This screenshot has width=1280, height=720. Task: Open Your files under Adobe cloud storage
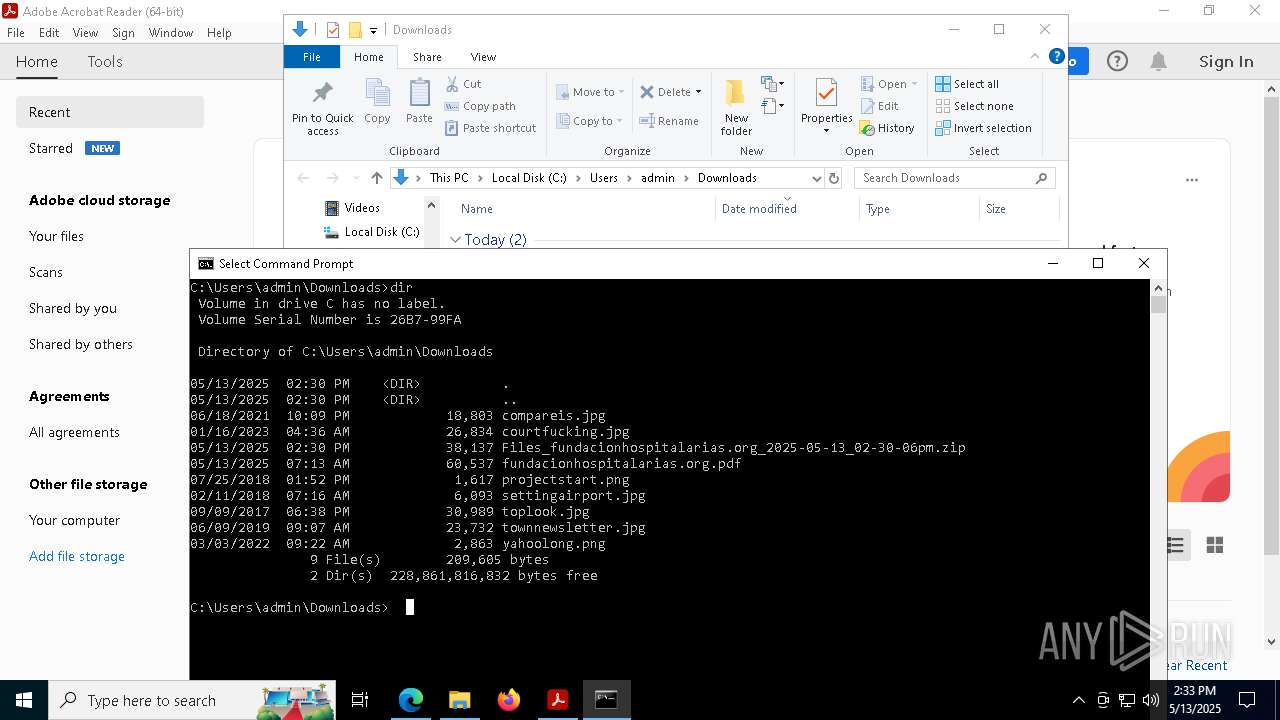56,236
